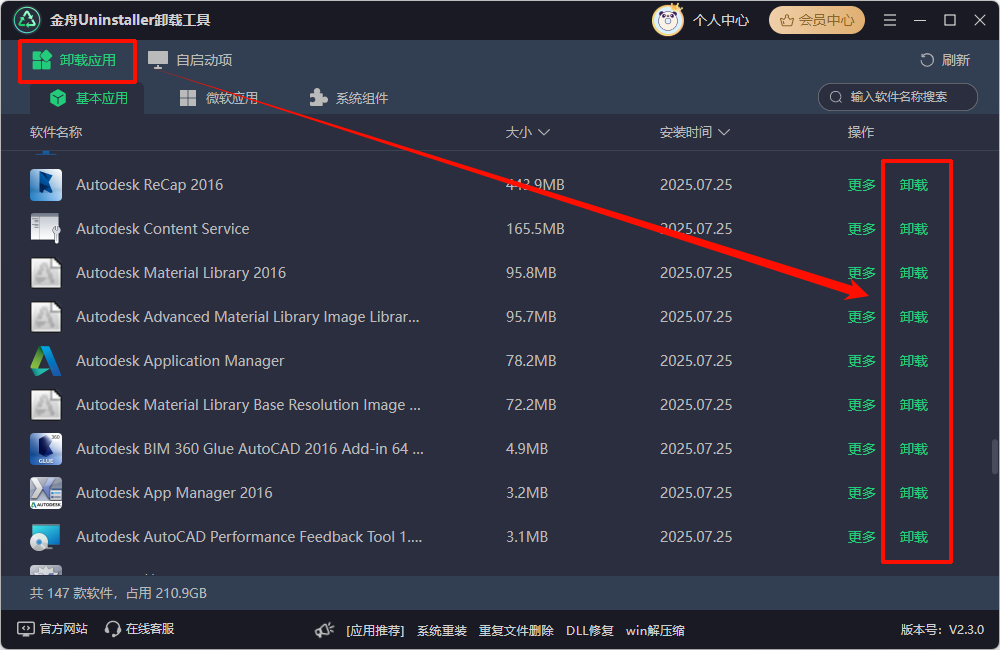Switch to the 自启动项 tab
This screenshot has height=650, width=1000.
[190, 60]
